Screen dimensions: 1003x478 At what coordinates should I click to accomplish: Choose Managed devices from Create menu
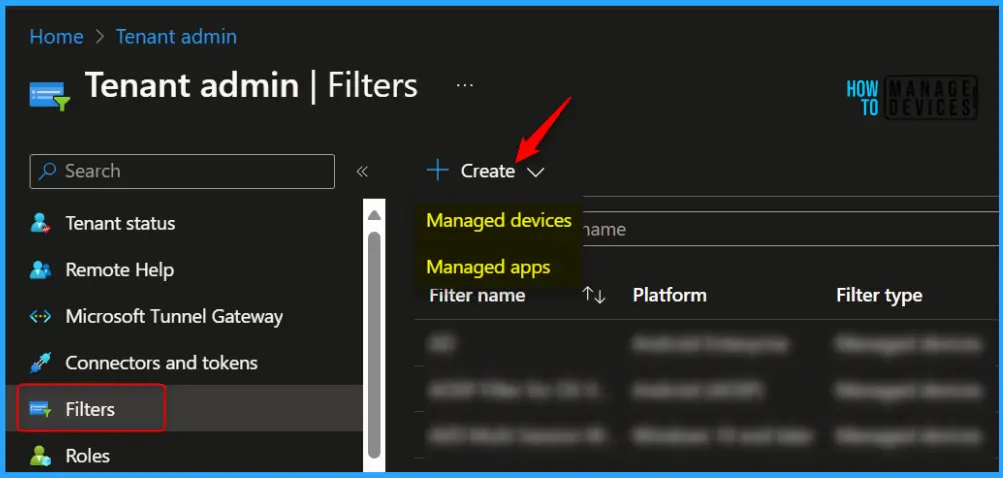pyautogui.click(x=499, y=220)
